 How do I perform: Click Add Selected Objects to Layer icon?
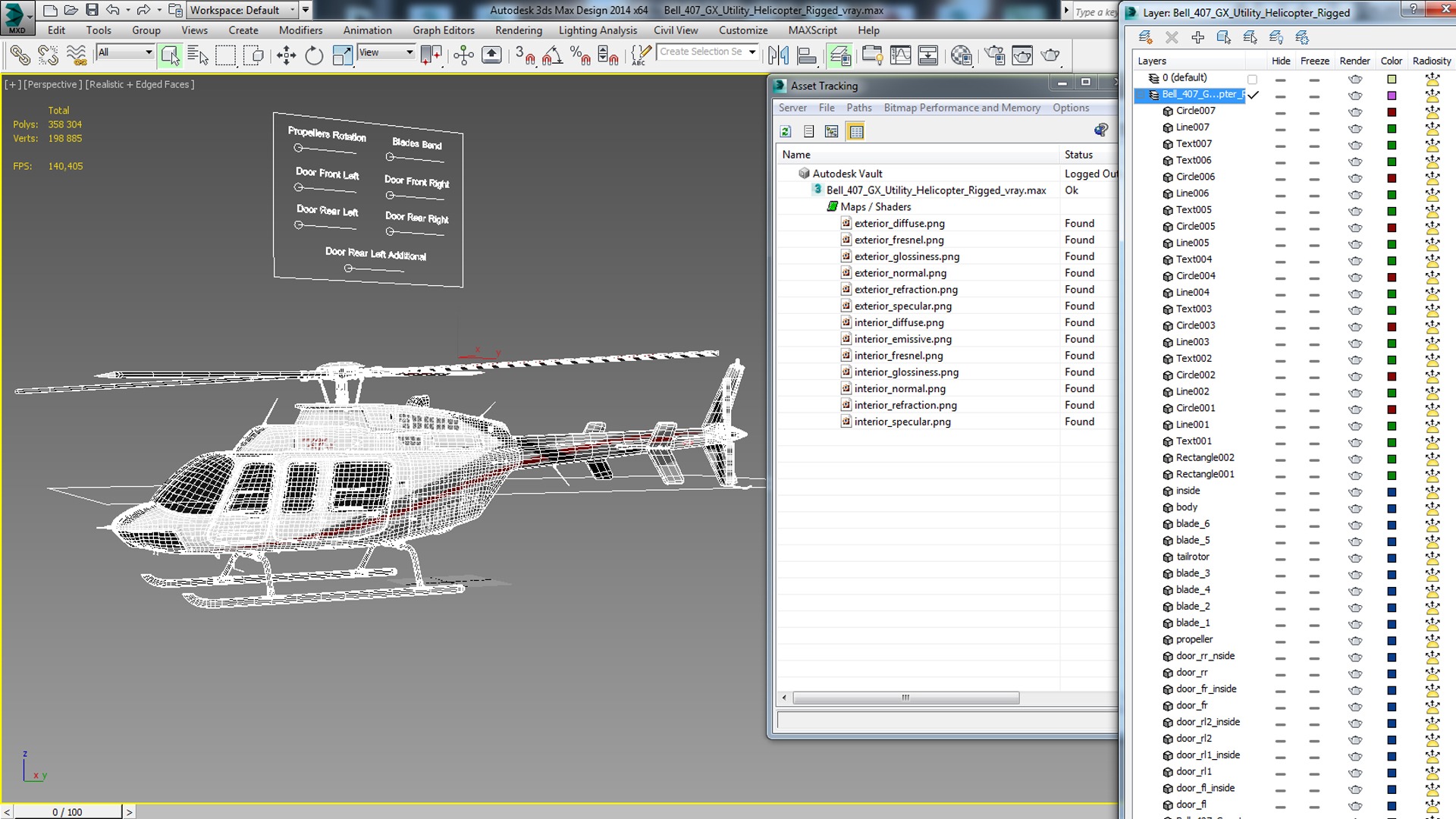pyautogui.click(x=1197, y=37)
